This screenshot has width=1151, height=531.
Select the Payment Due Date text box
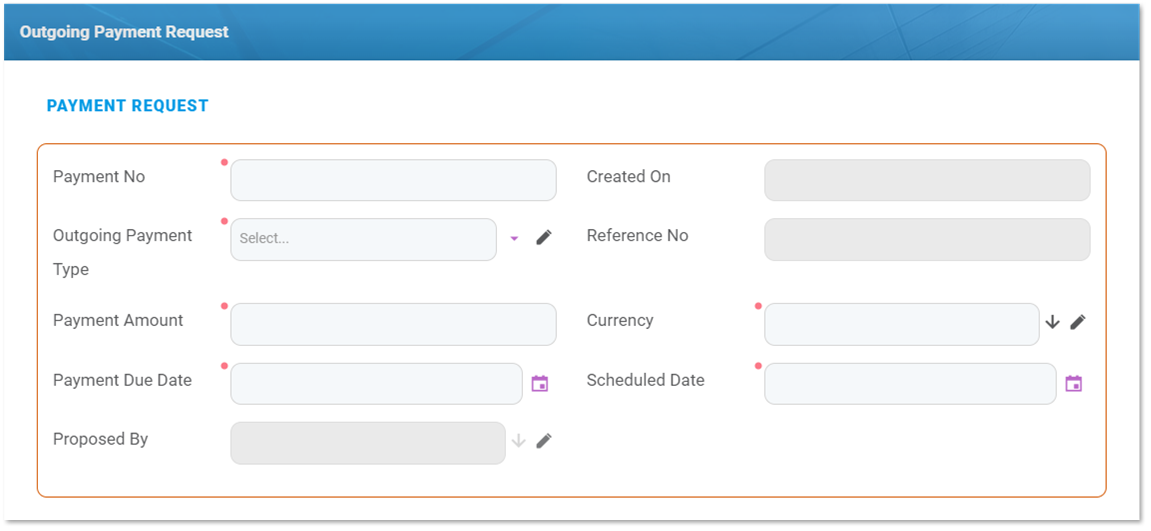coord(376,383)
